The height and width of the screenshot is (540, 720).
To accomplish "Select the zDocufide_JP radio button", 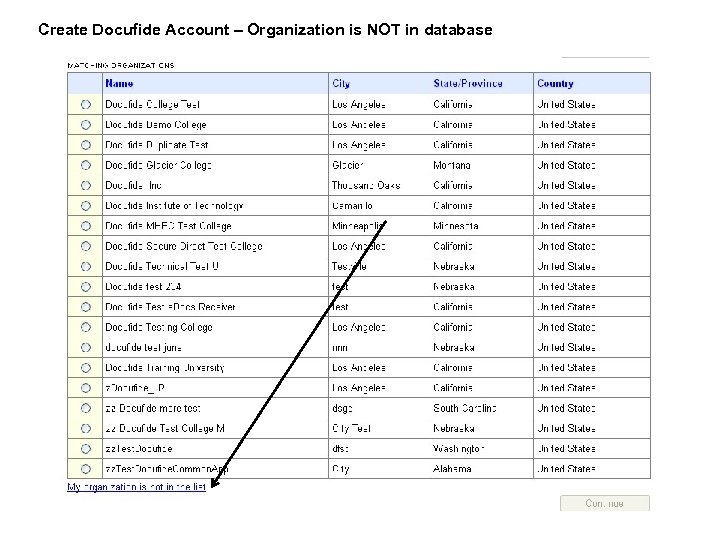I will [86, 388].
